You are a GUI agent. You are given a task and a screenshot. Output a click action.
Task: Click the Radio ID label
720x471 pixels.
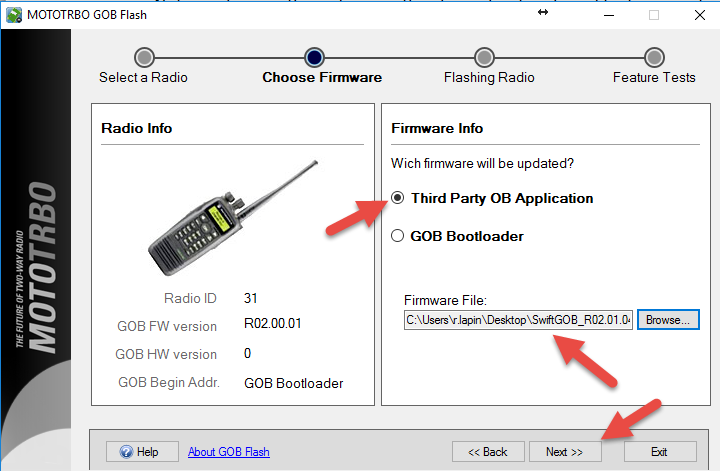coord(190,298)
